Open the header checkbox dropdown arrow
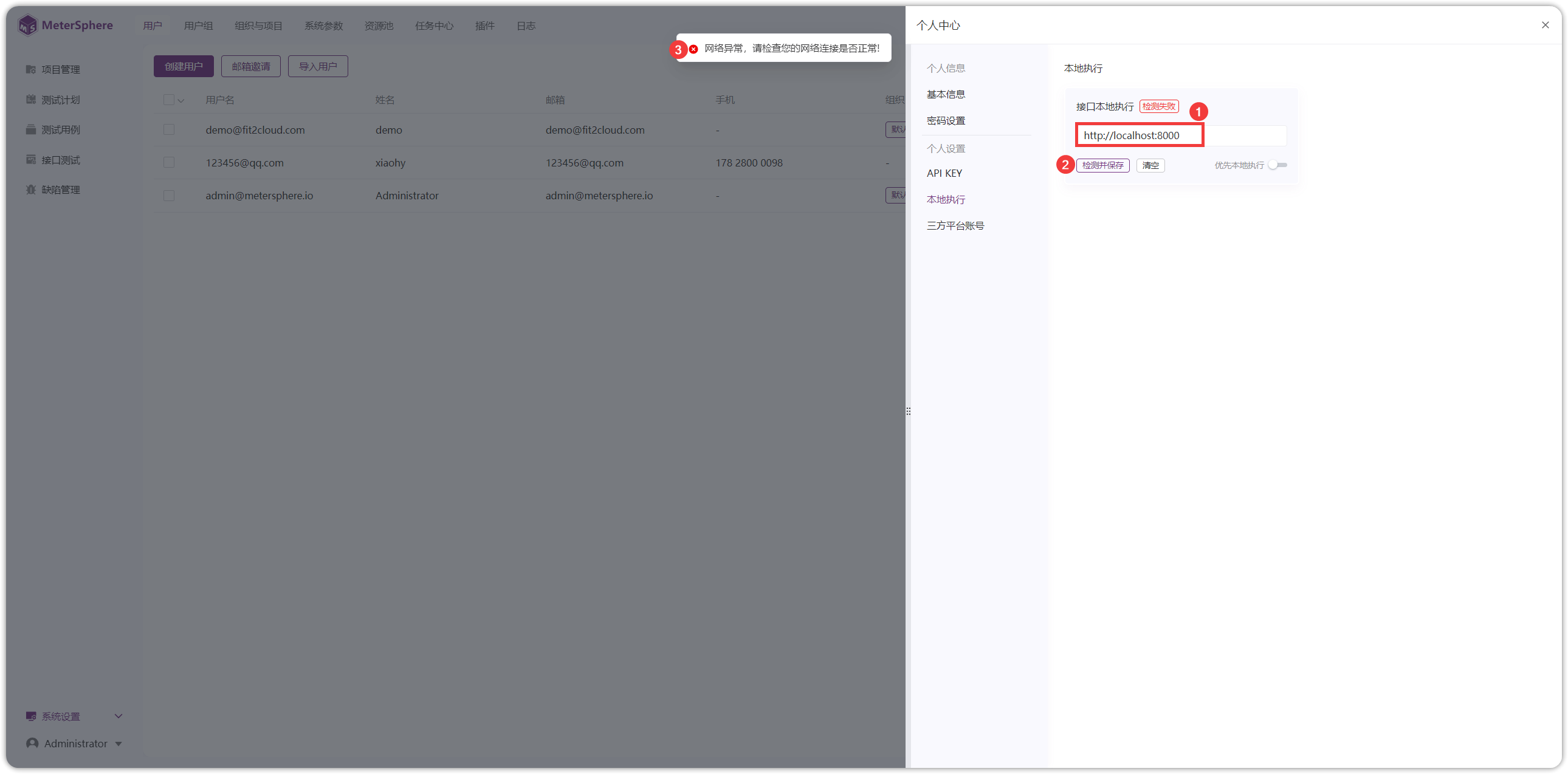Viewport: 1568px width, 774px height. tap(181, 100)
